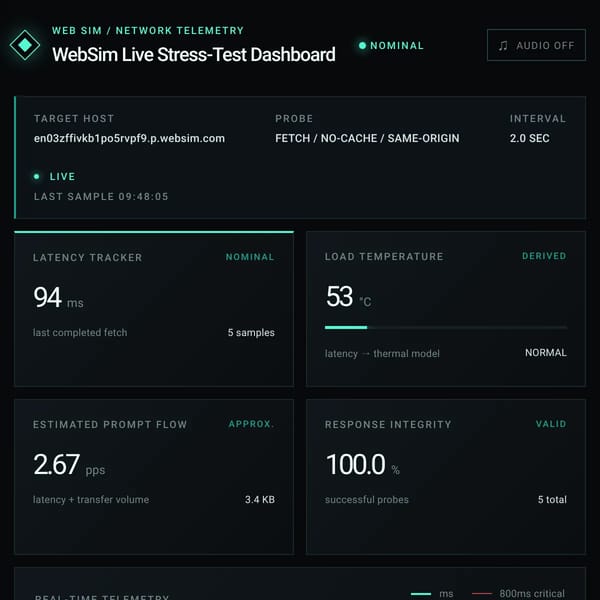The width and height of the screenshot is (600, 600).
Task: Click the green NOMINAL status dot in header
Action: pos(362,46)
